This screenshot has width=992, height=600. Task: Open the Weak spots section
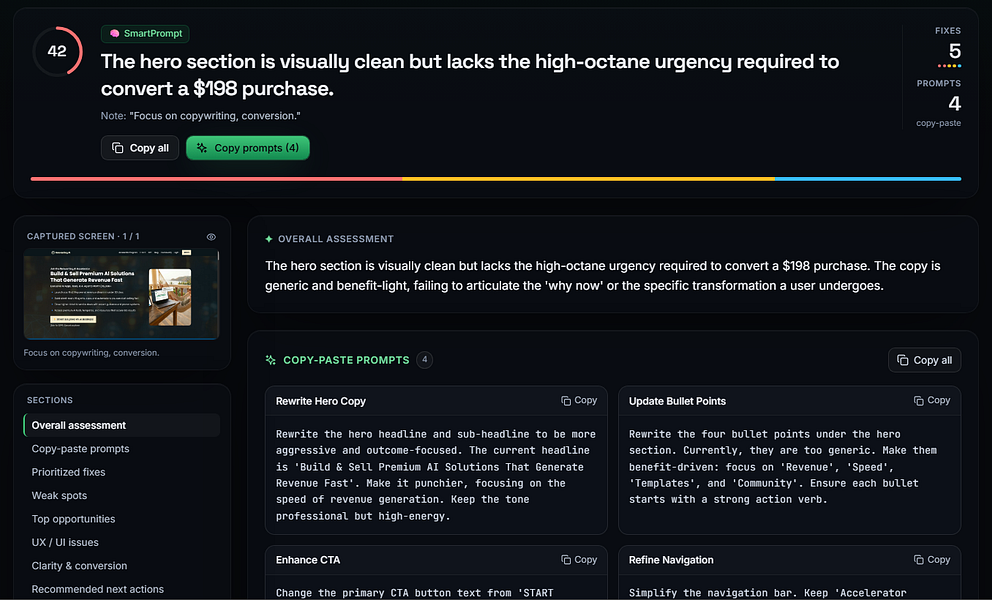coord(59,496)
